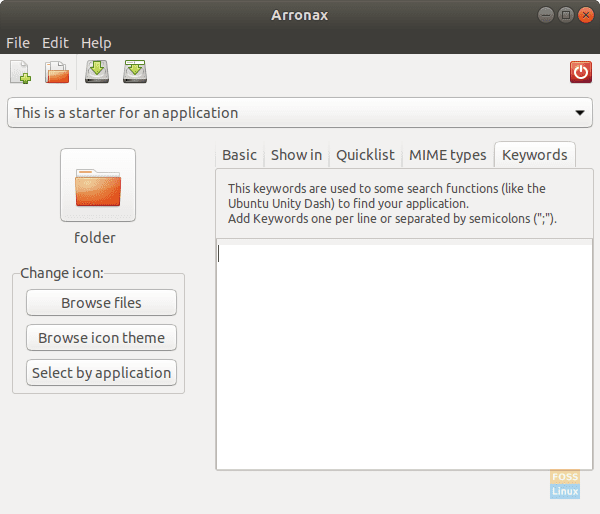This screenshot has height=514, width=600.
Task: Click inside the keywords text area
Action: click(x=395, y=355)
